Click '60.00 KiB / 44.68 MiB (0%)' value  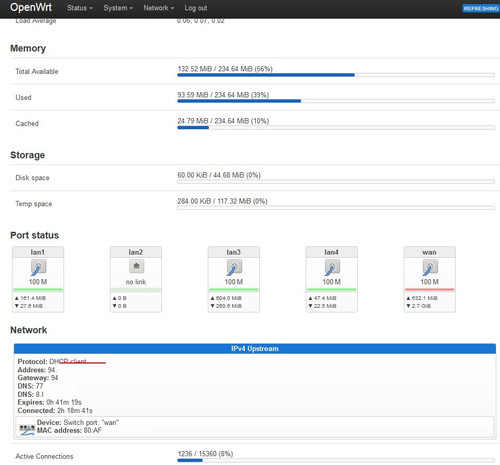tap(219, 175)
